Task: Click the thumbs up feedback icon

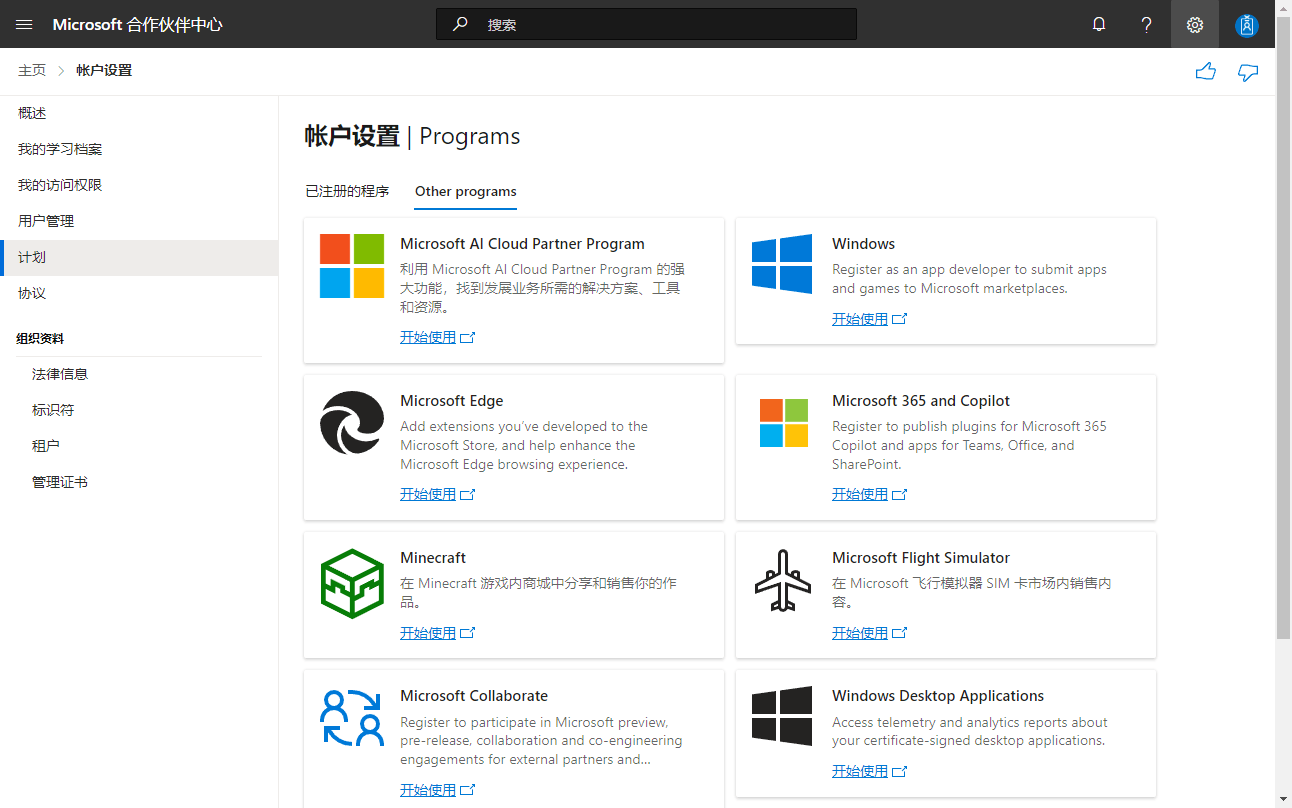Action: click(x=1206, y=71)
